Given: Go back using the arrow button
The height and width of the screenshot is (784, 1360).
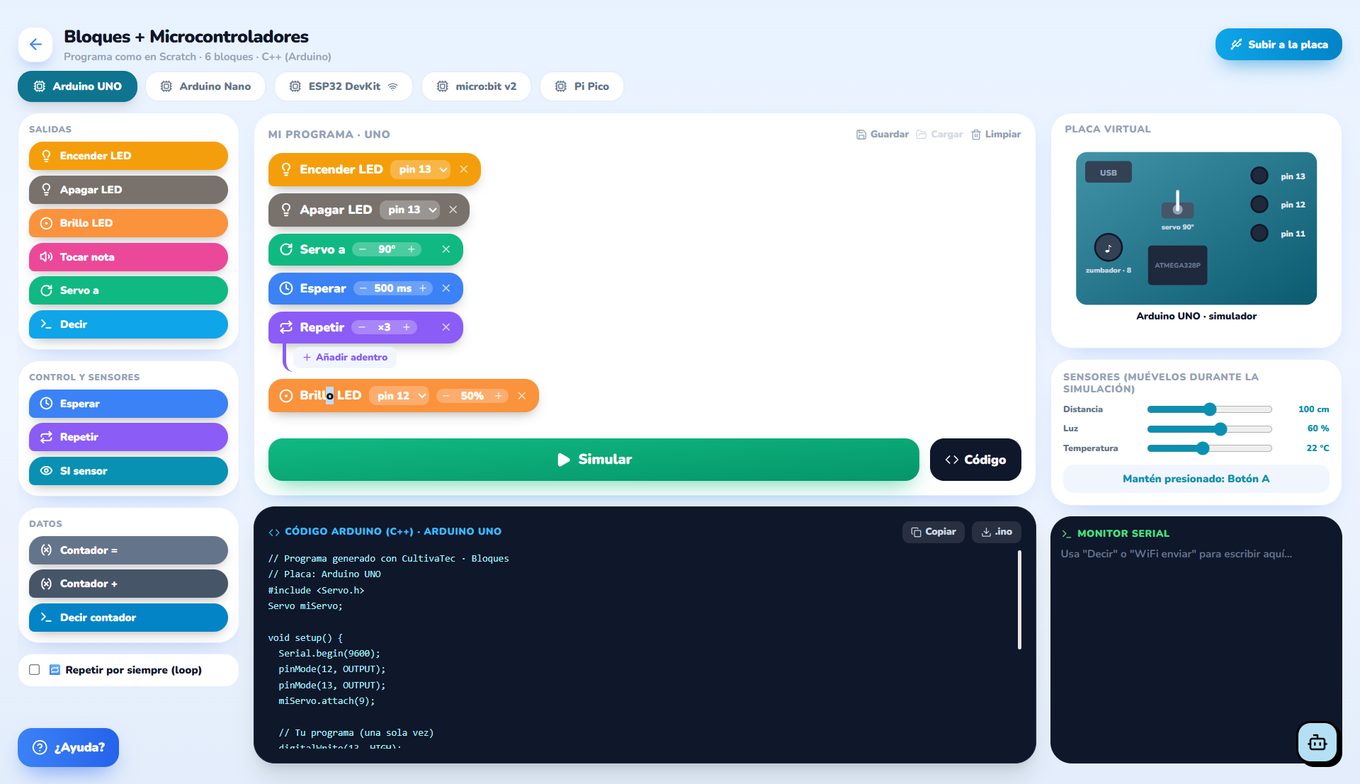Looking at the screenshot, I should tap(35, 44).
